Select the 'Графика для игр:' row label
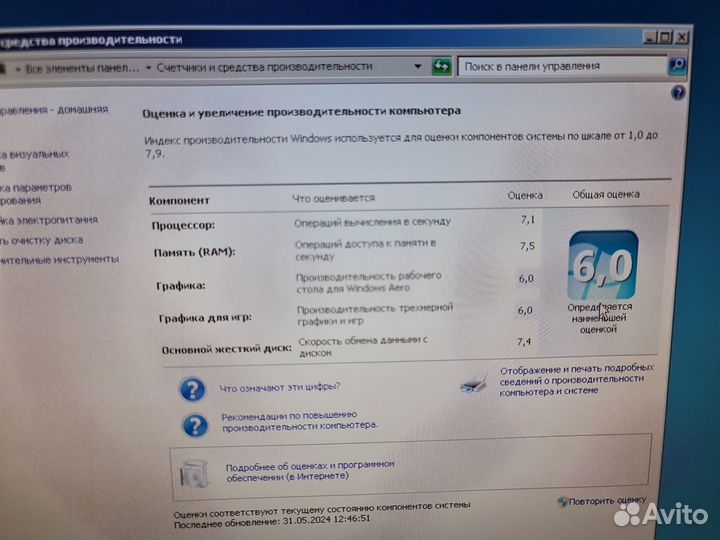Image resolution: width=720 pixels, height=540 pixels. point(205,318)
